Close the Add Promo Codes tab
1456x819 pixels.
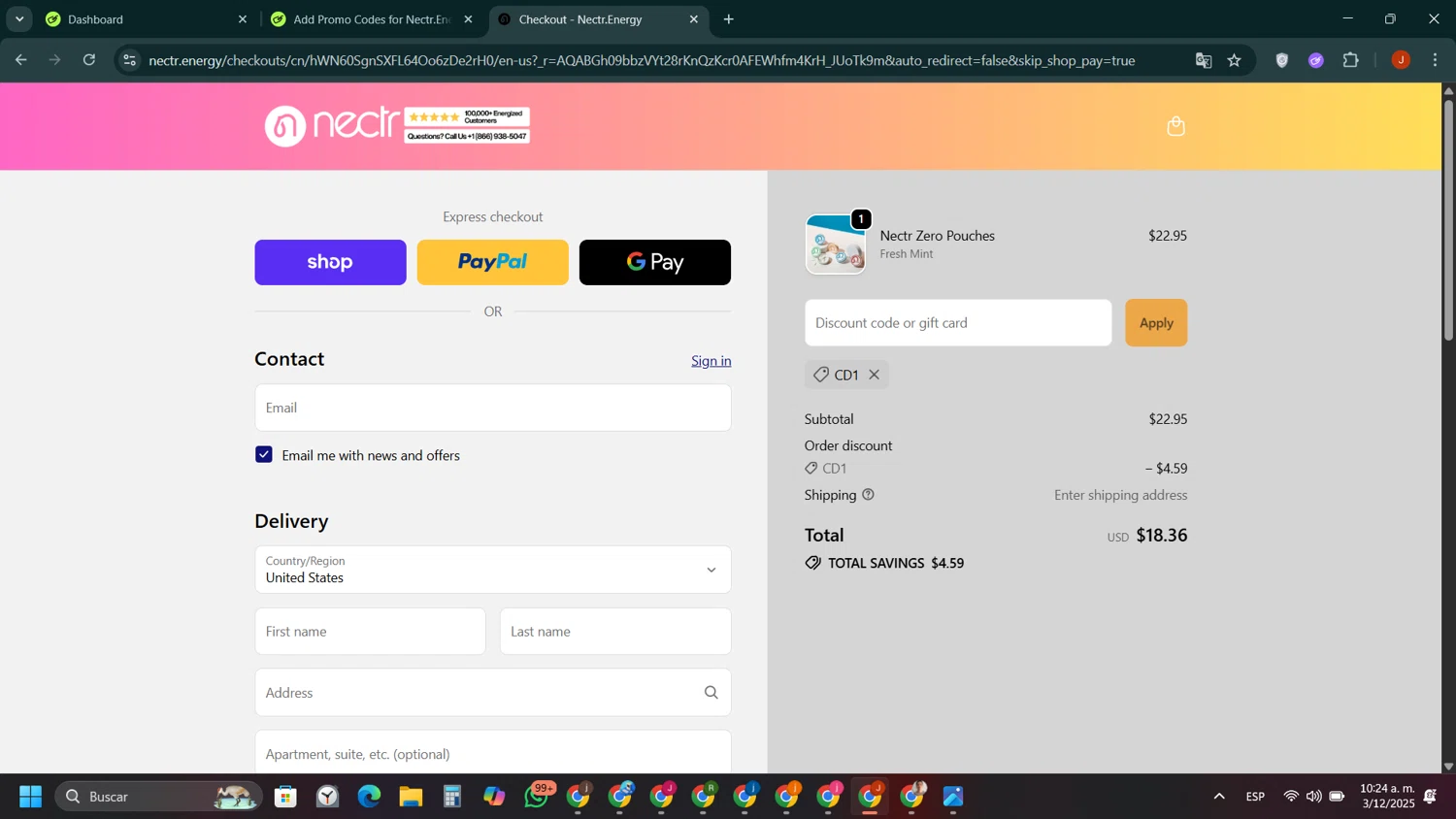468,19
